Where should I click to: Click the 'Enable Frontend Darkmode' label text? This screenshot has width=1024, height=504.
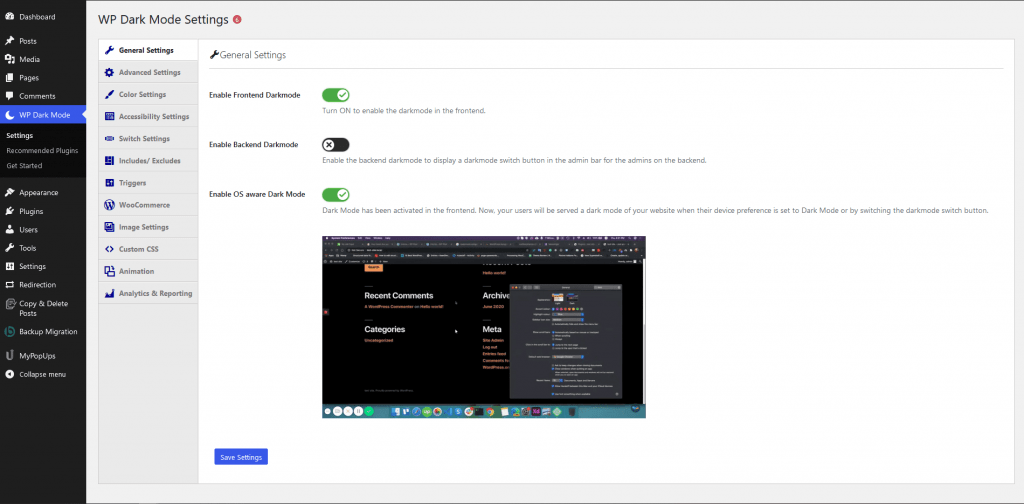point(255,95)
